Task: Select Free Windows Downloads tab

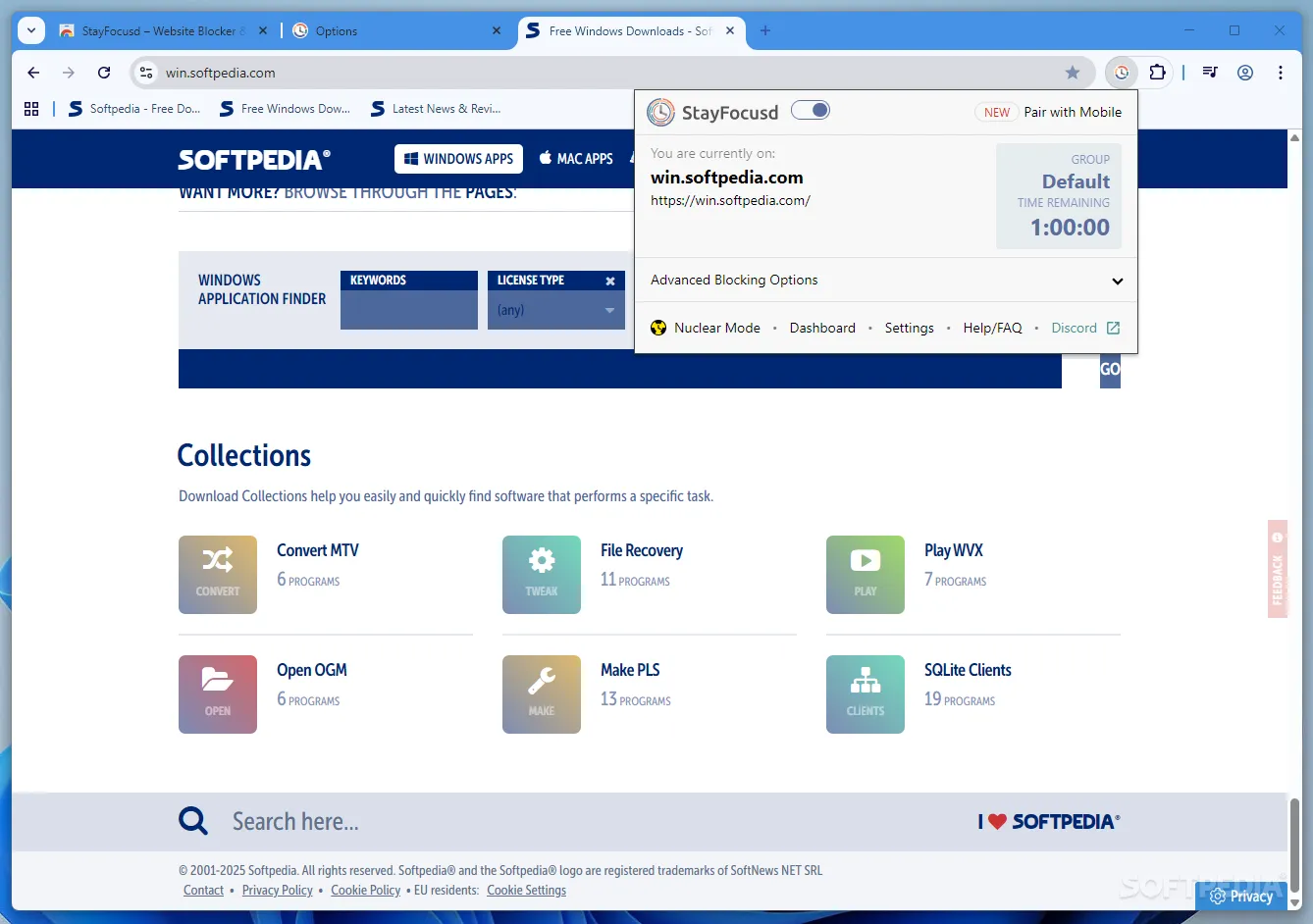Action: (630, 31)
